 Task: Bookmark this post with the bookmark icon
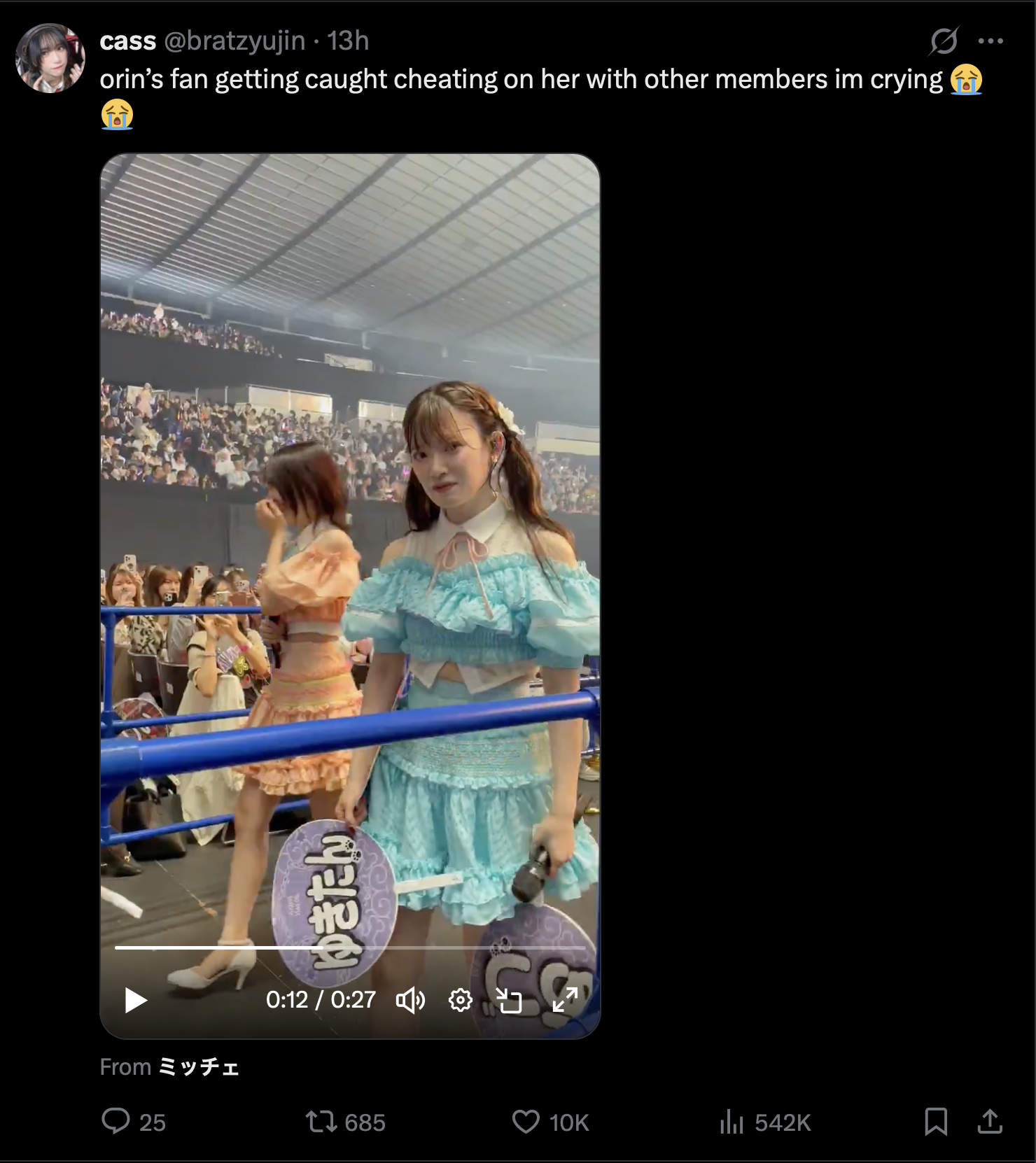pyautogui.click(x=936, y=1121)
